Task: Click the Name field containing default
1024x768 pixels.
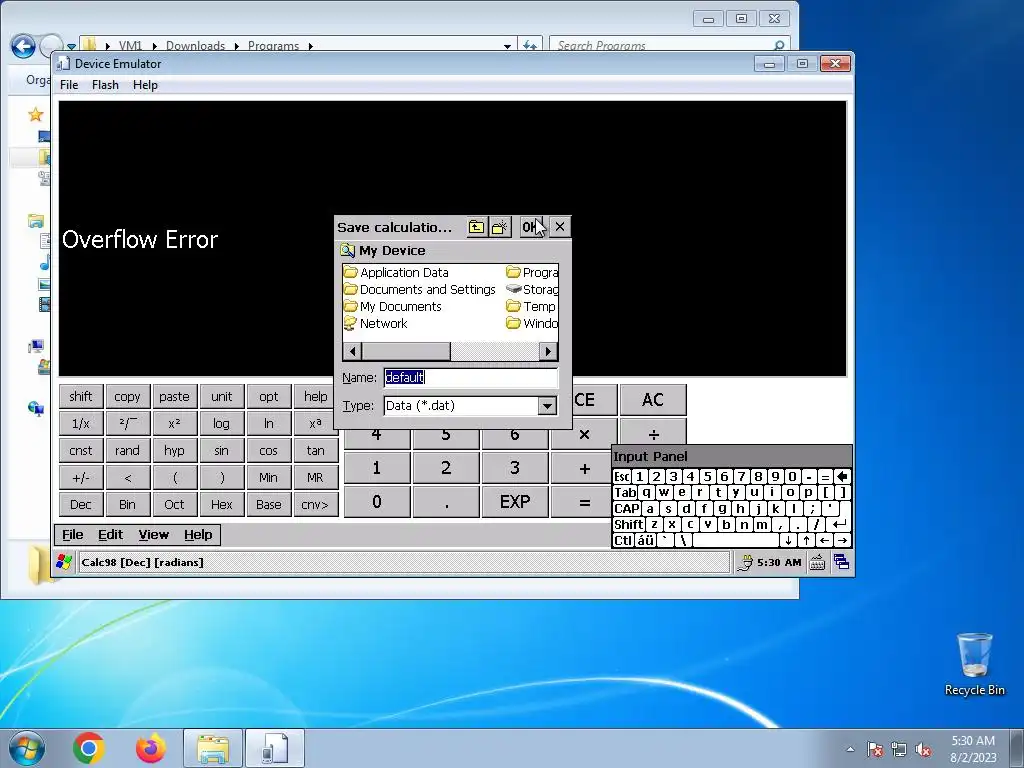Action: click(470, 377)
